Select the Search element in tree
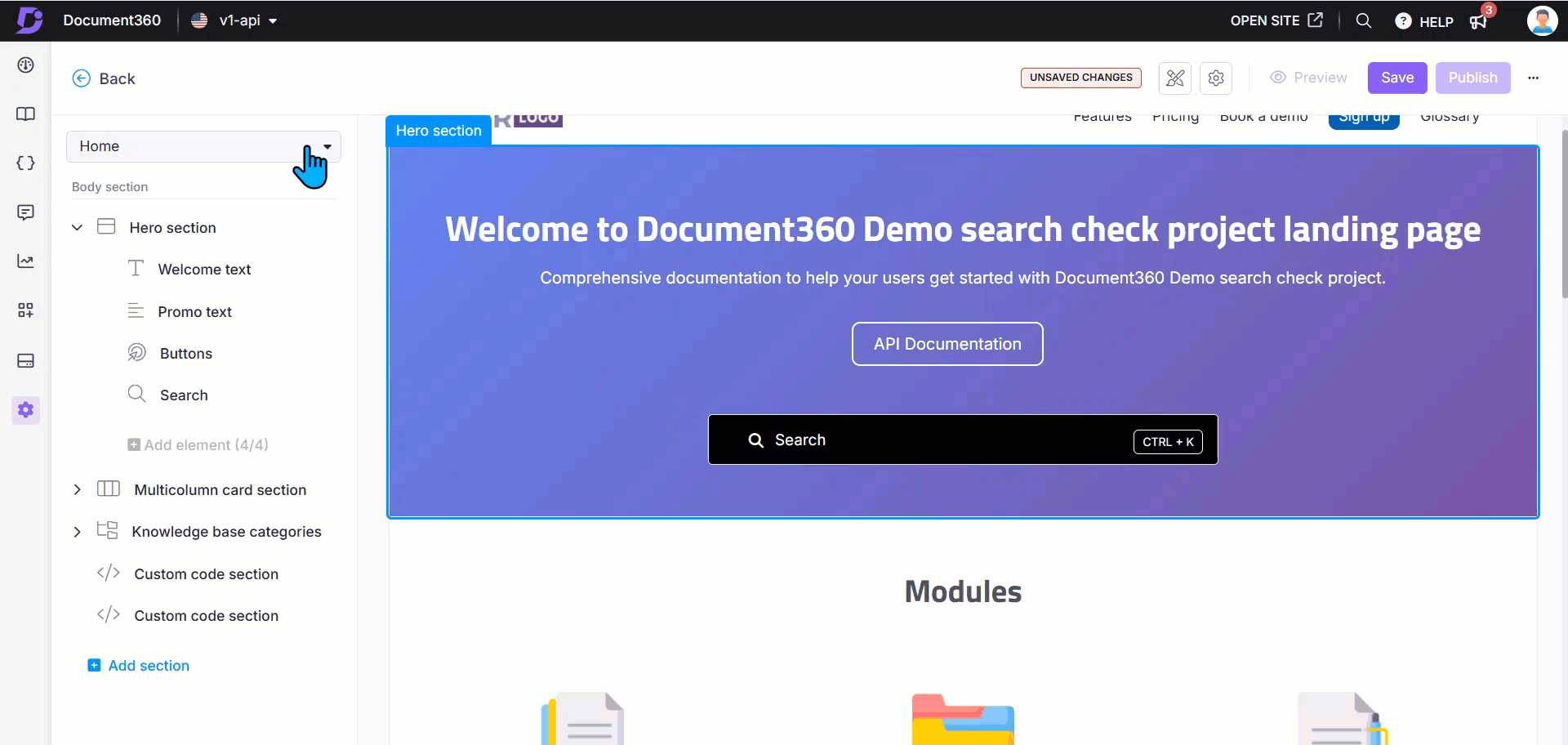Image resolution: width=1568 pixels, height=745 pixels. tap(184, 395)
